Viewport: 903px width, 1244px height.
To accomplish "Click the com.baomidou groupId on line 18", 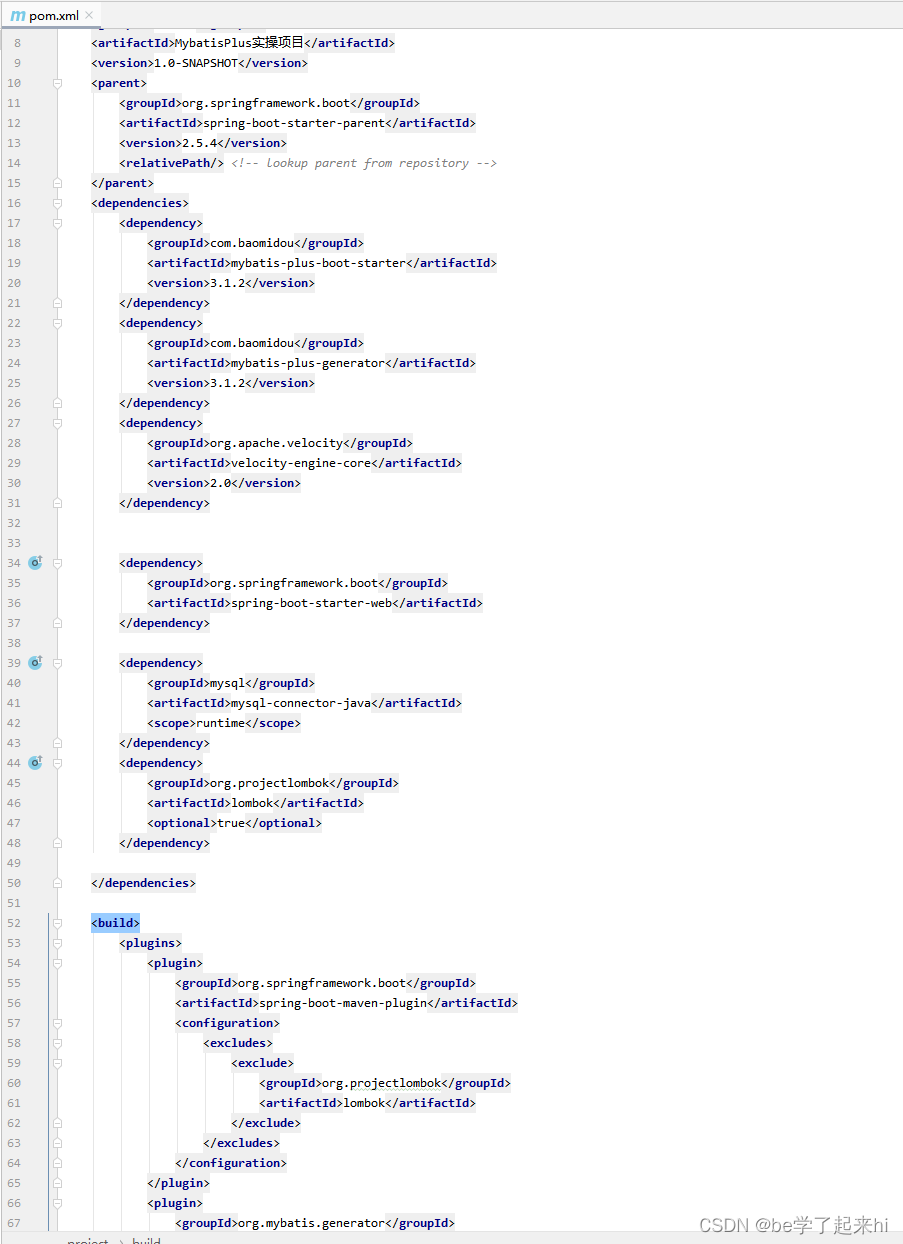I will [x=251, y=243].
